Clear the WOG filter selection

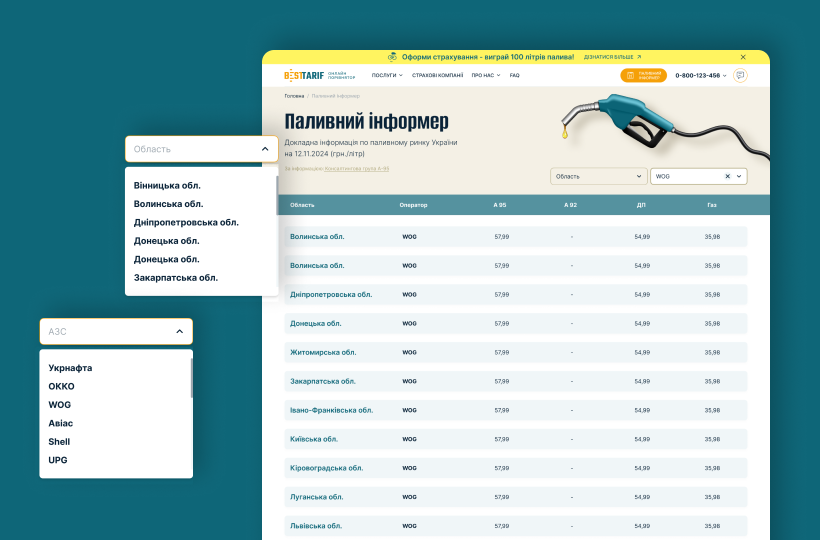[727, 176]
